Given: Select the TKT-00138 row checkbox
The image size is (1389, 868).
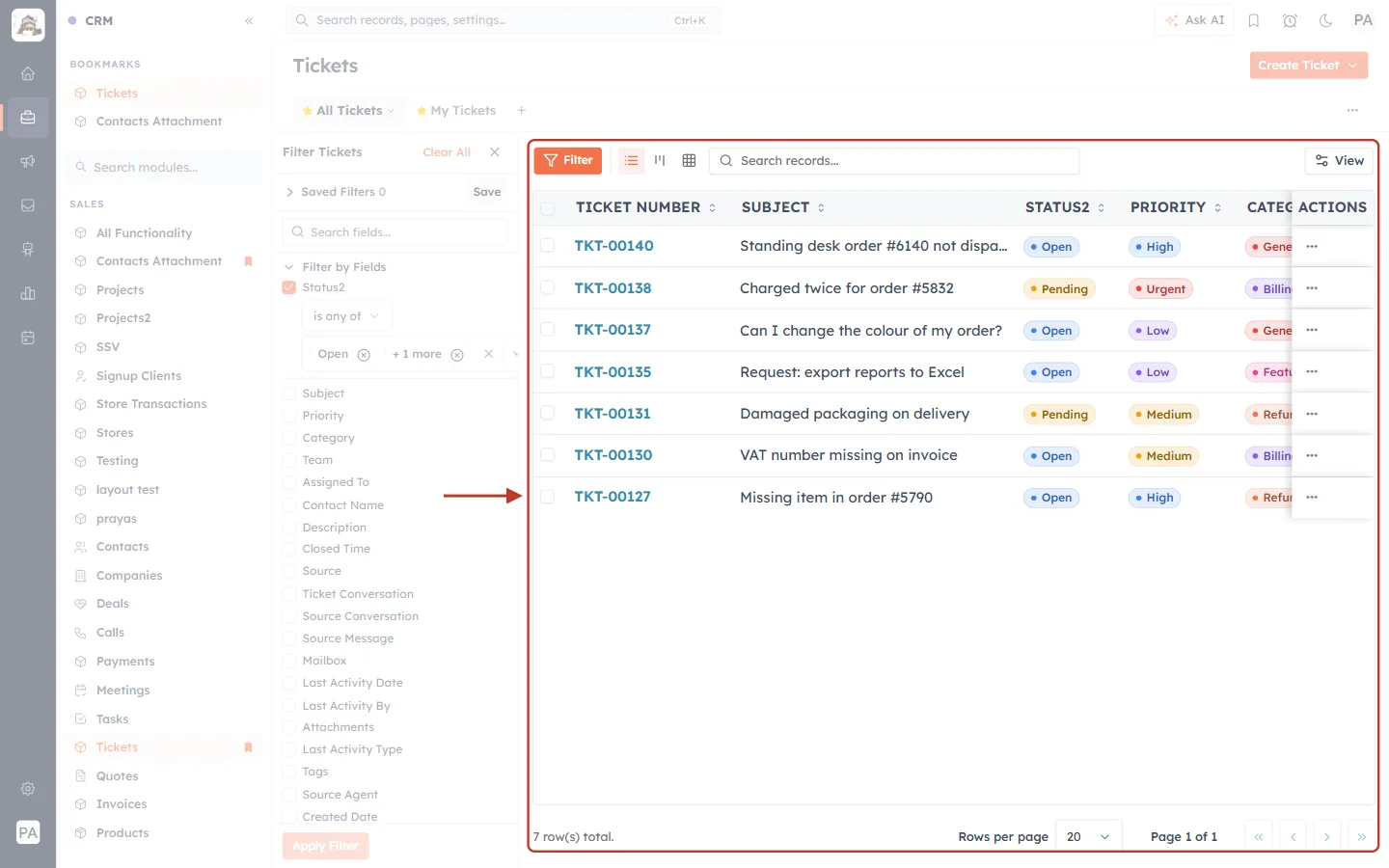Looking at the screenshot, I should pyautogui.click(x=547, y=287).
